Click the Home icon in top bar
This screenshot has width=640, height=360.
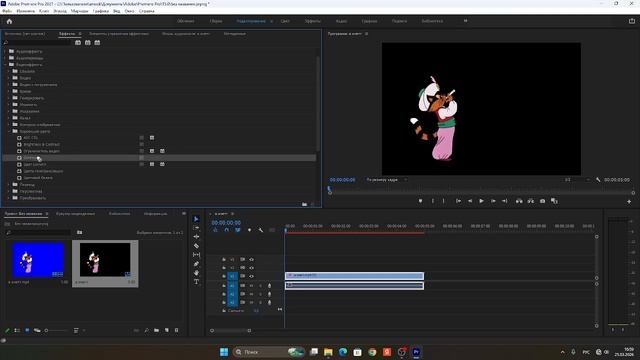[9, 21]
